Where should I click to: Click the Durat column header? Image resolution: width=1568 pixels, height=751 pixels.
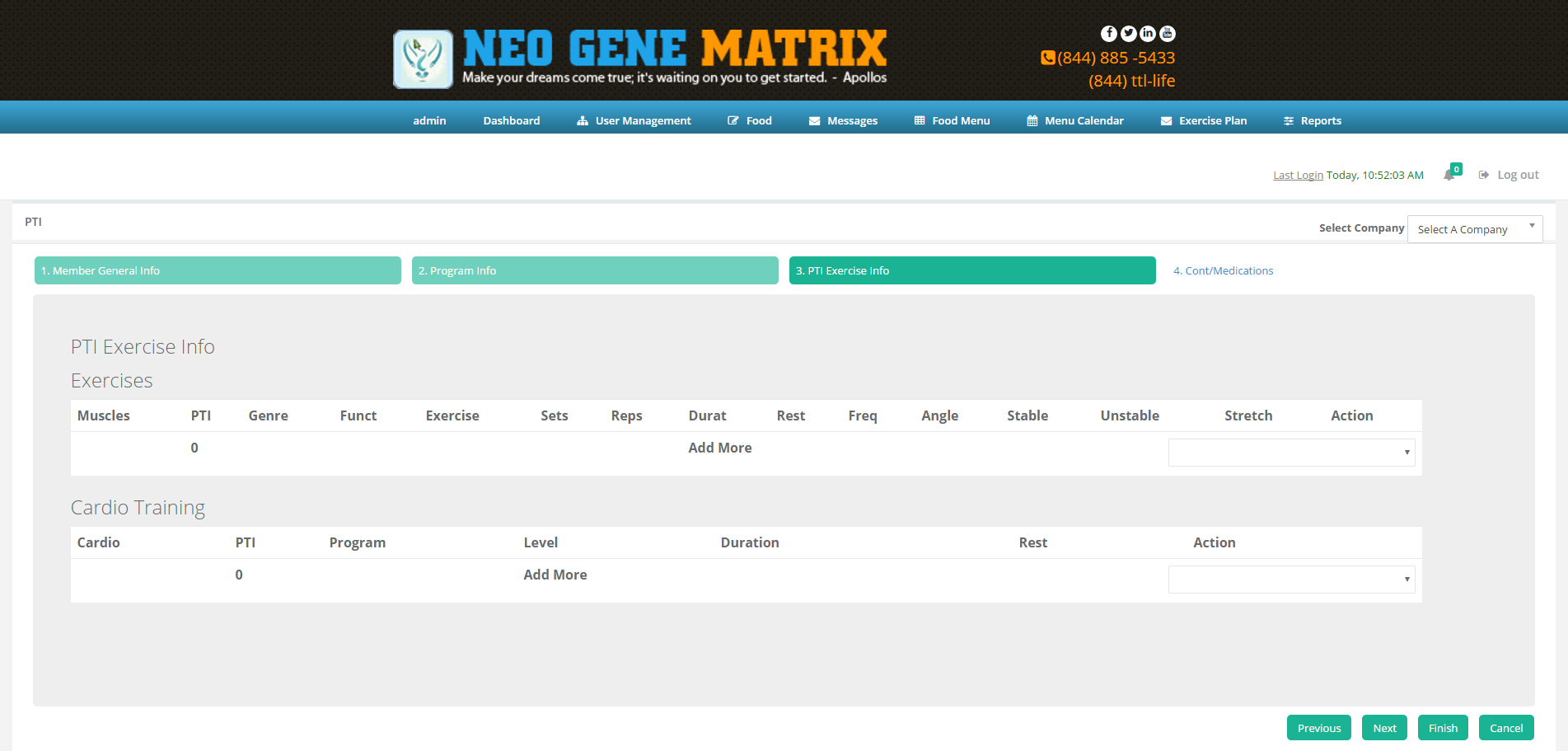point(708,415)
